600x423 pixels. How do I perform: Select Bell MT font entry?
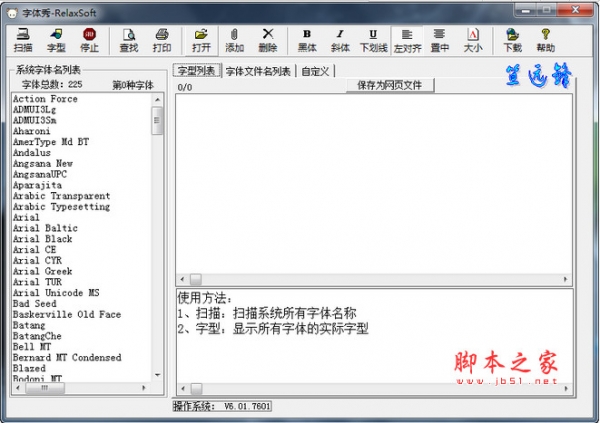32,346
